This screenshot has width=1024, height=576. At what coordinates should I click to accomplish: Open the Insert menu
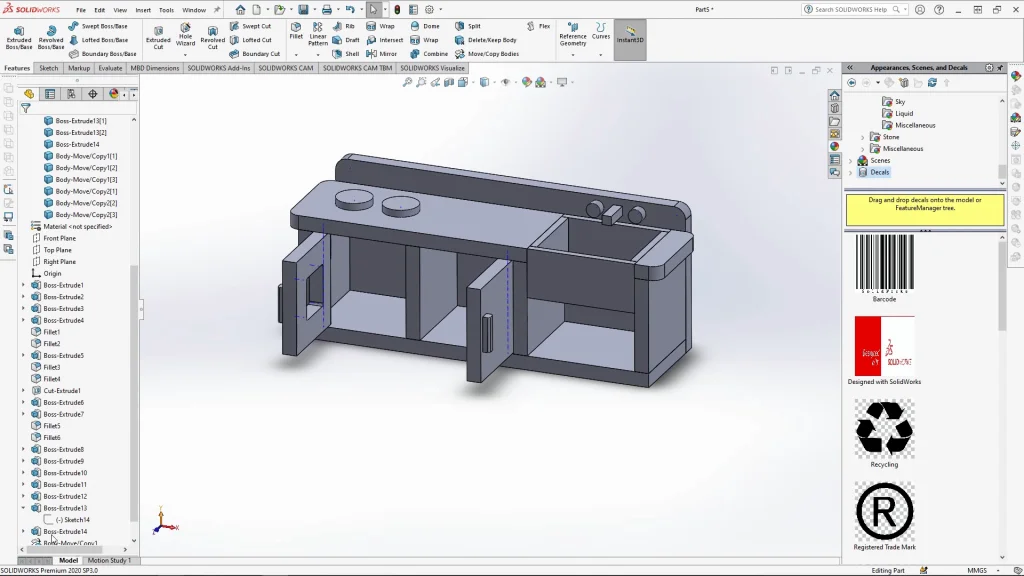coord(143,10)
